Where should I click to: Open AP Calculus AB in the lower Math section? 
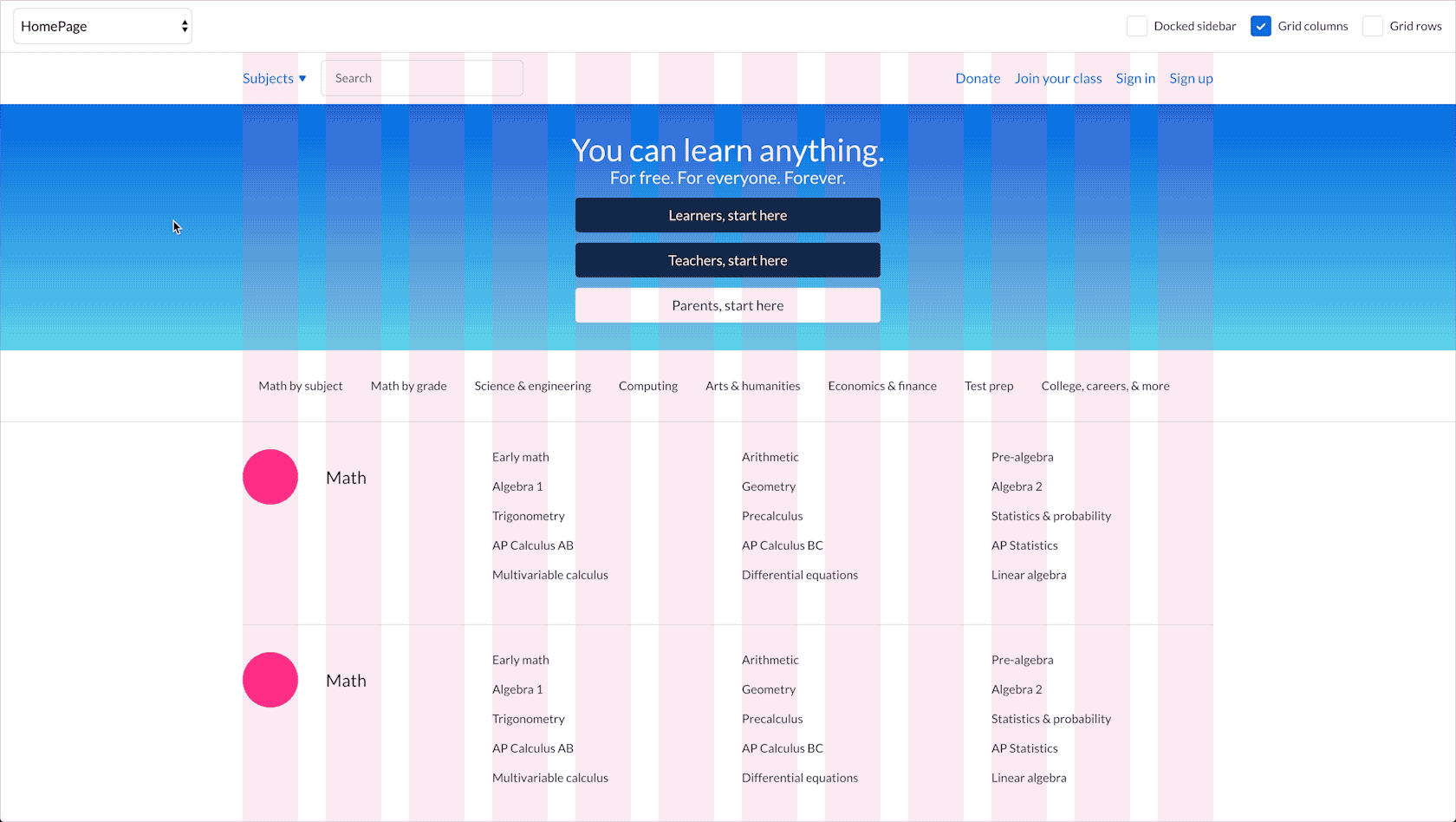coord(533,748)
